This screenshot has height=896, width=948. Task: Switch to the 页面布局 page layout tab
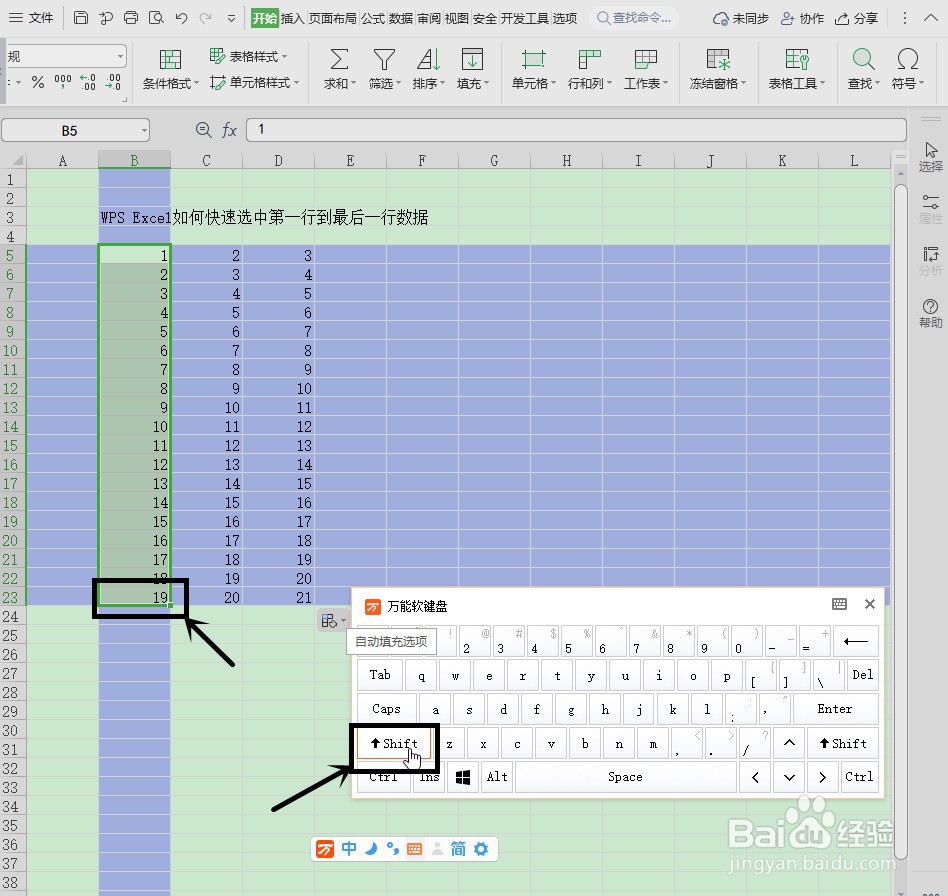pyautogui.click(x=333, y=18)
